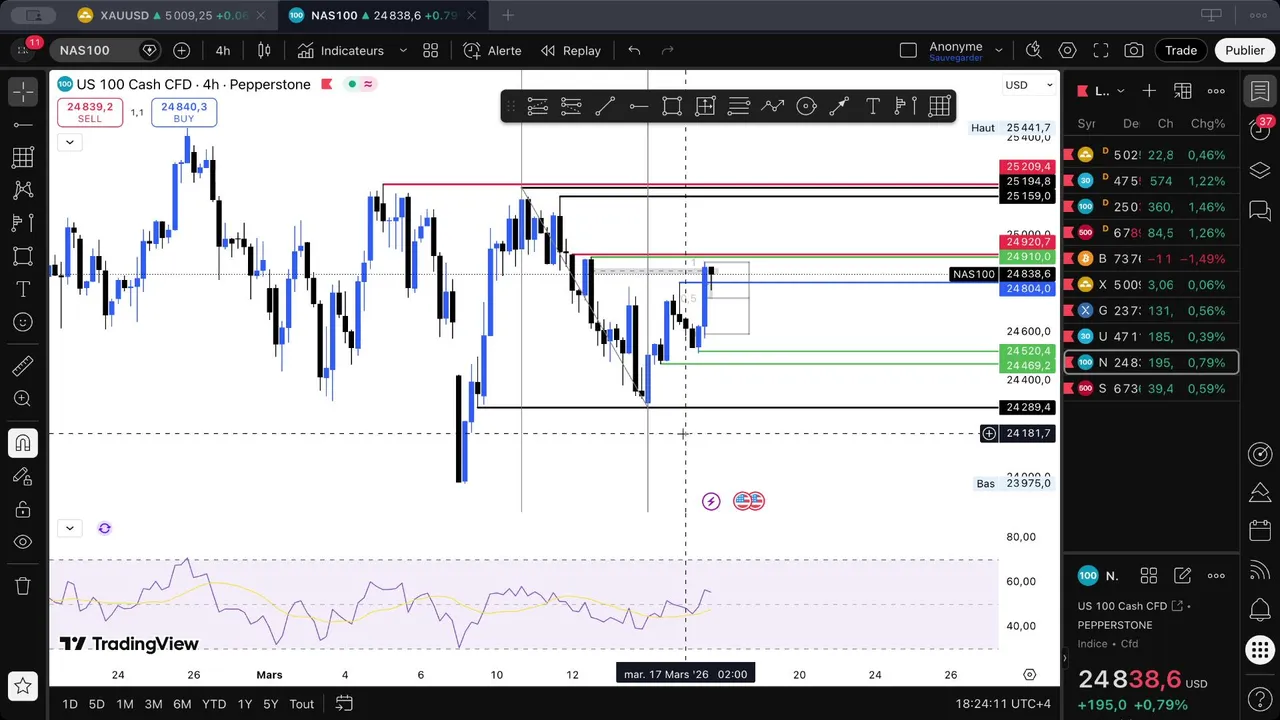Select the crosshair cursor tool
The width and height of the screenshot is (1280, 720).
(x=23, y=91)
